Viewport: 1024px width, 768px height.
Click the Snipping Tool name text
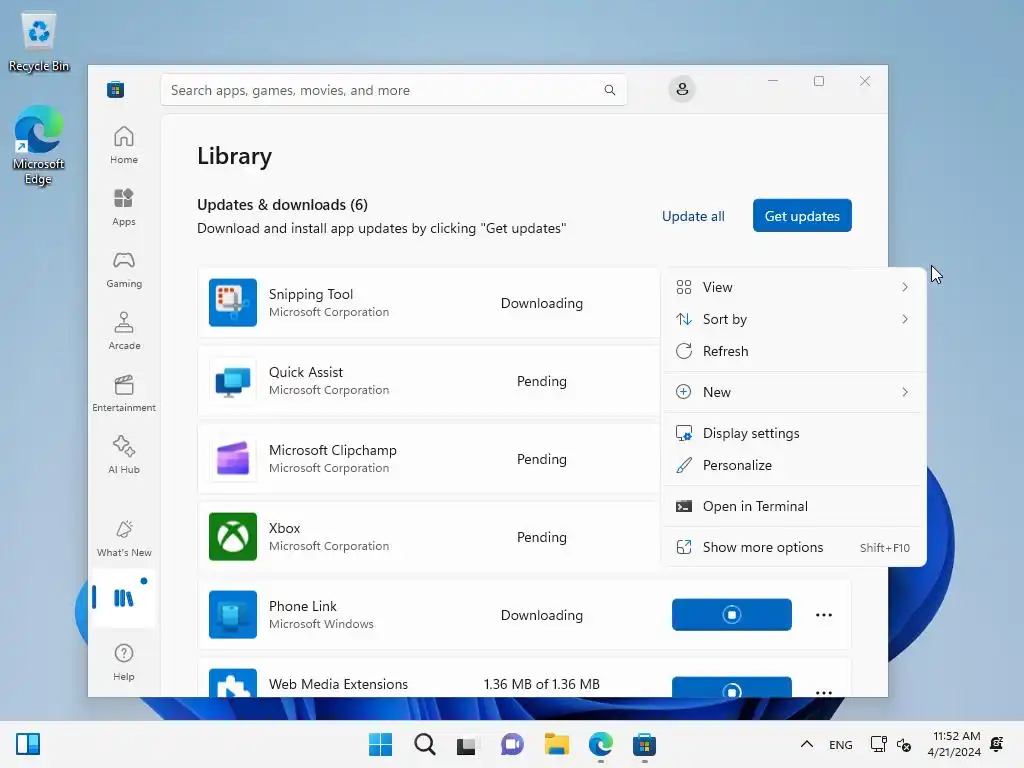click(311, 295)
